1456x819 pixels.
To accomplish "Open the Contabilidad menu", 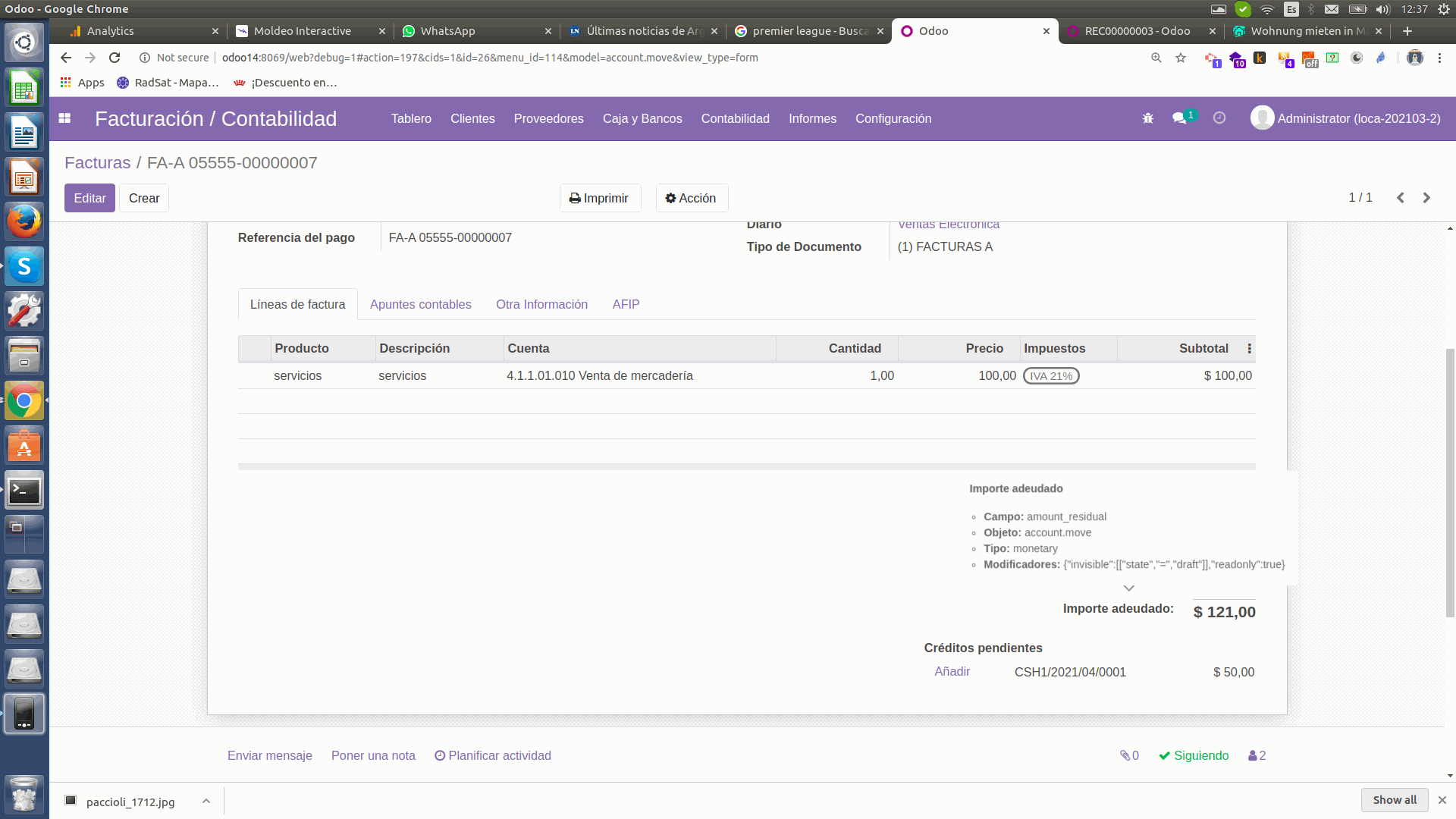I will click(735, 118).
